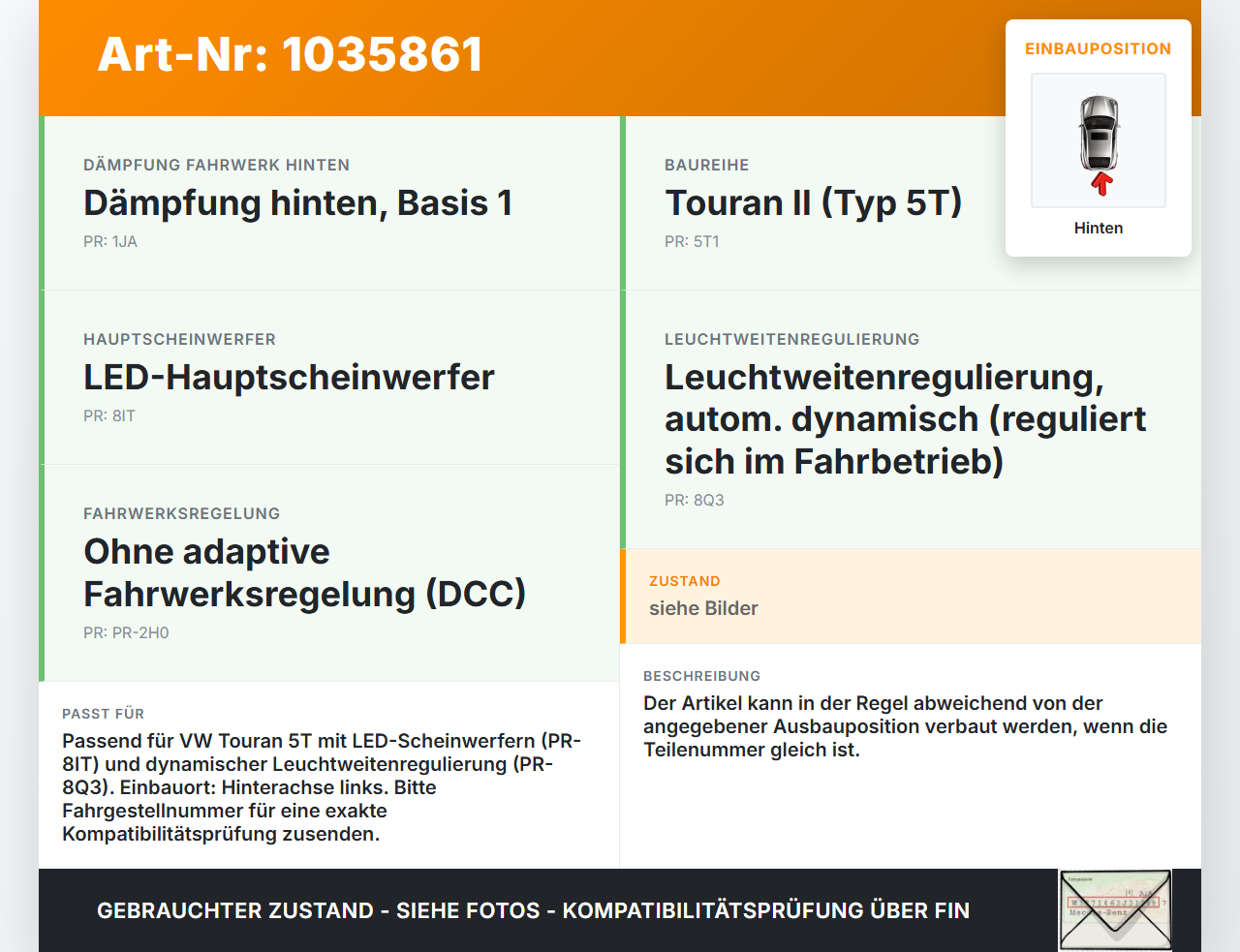Click the DÄMPFUNG FAHRWERK HINTEN label
This screenshot has width=1240, height=952.
(x=216, y=165)
